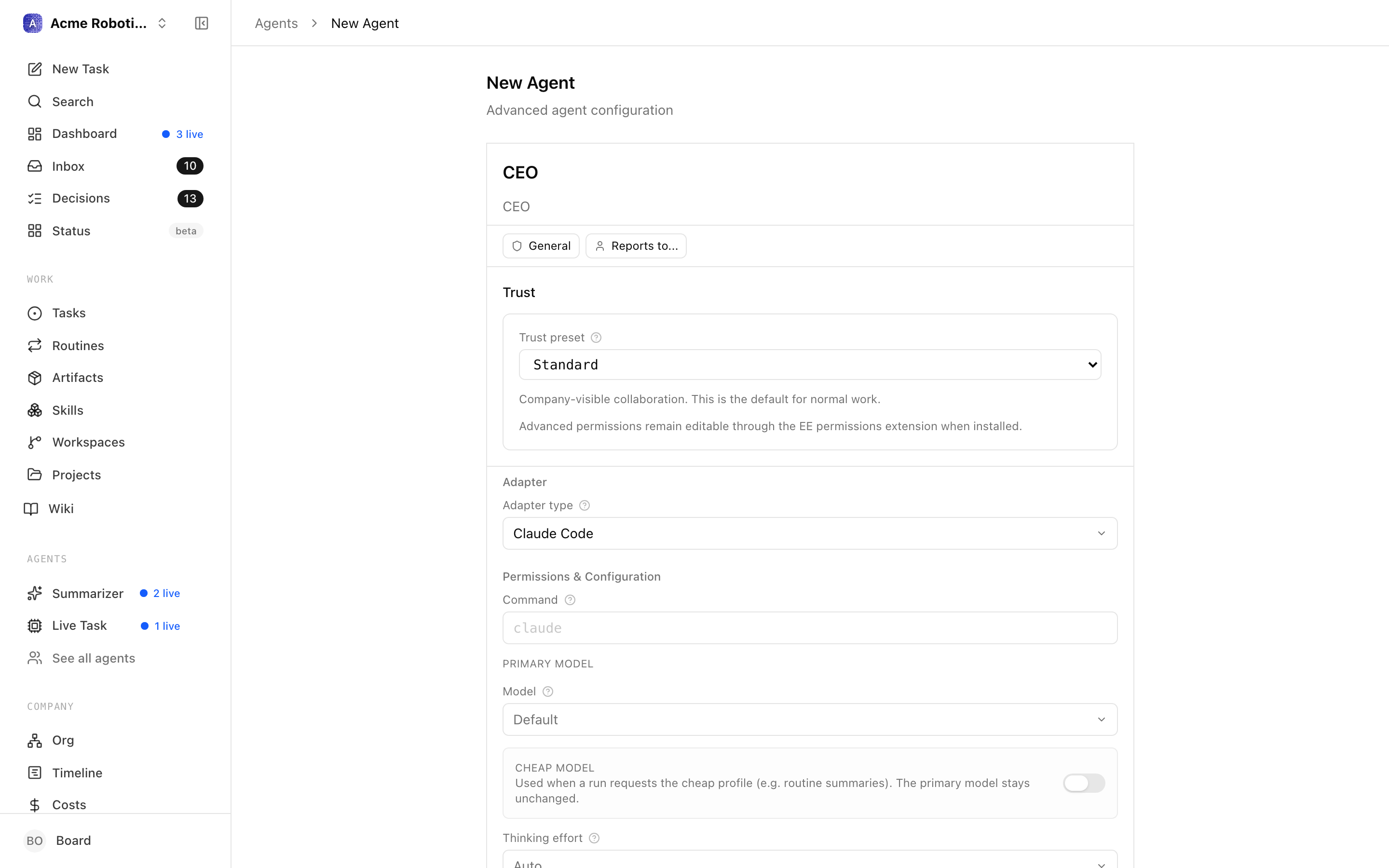Viewport: 1389px width, 868px height.
Task: Click the Projects folder icon
Action: tap(34, 475)
